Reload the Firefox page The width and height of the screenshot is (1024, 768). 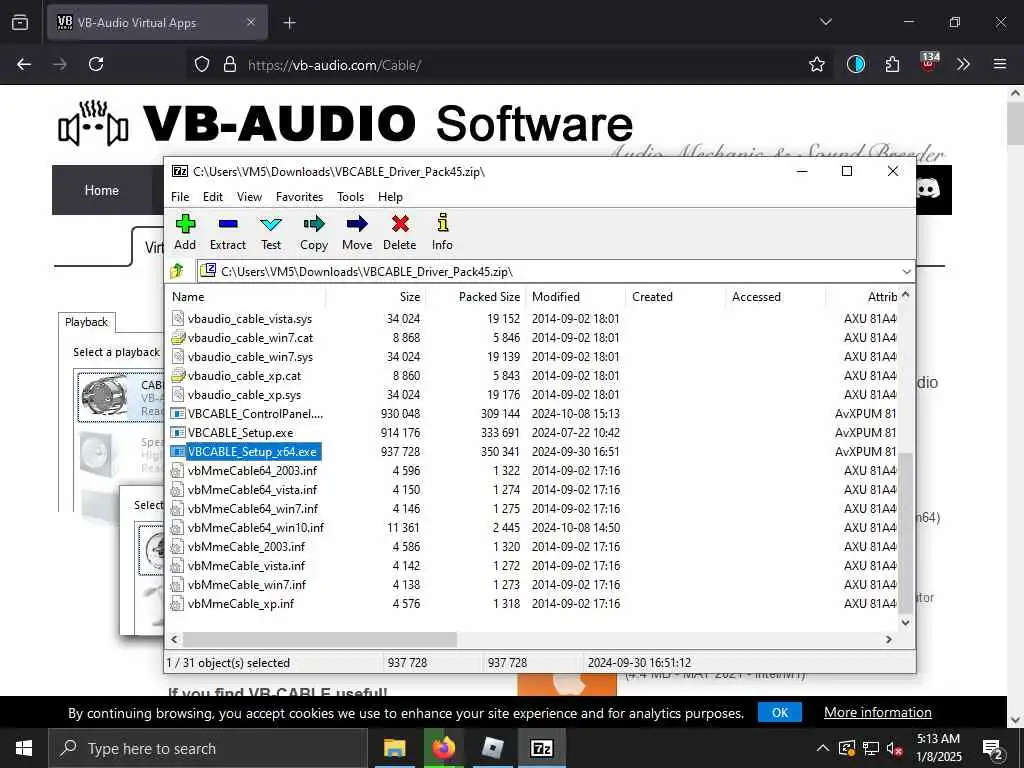coord(96,64)
